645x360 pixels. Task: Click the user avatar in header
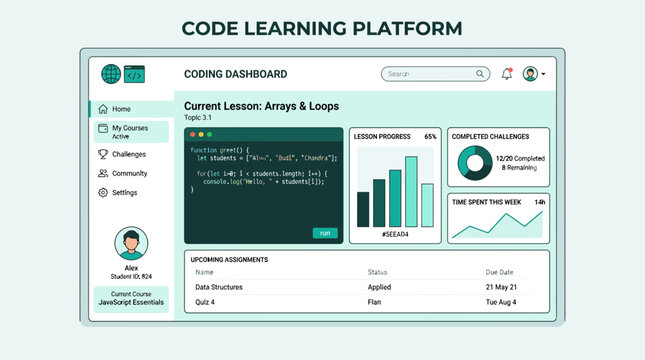(530, 74)
